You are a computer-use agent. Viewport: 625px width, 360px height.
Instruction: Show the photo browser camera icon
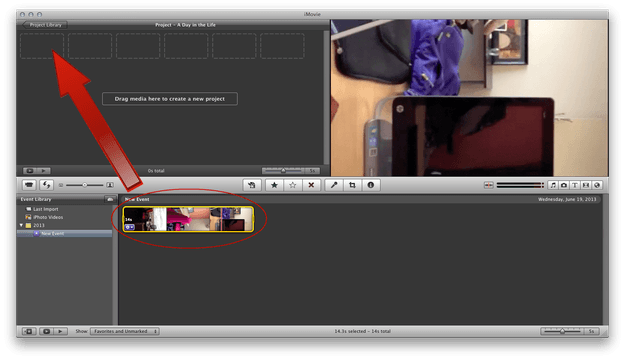(x=564, y=185)
